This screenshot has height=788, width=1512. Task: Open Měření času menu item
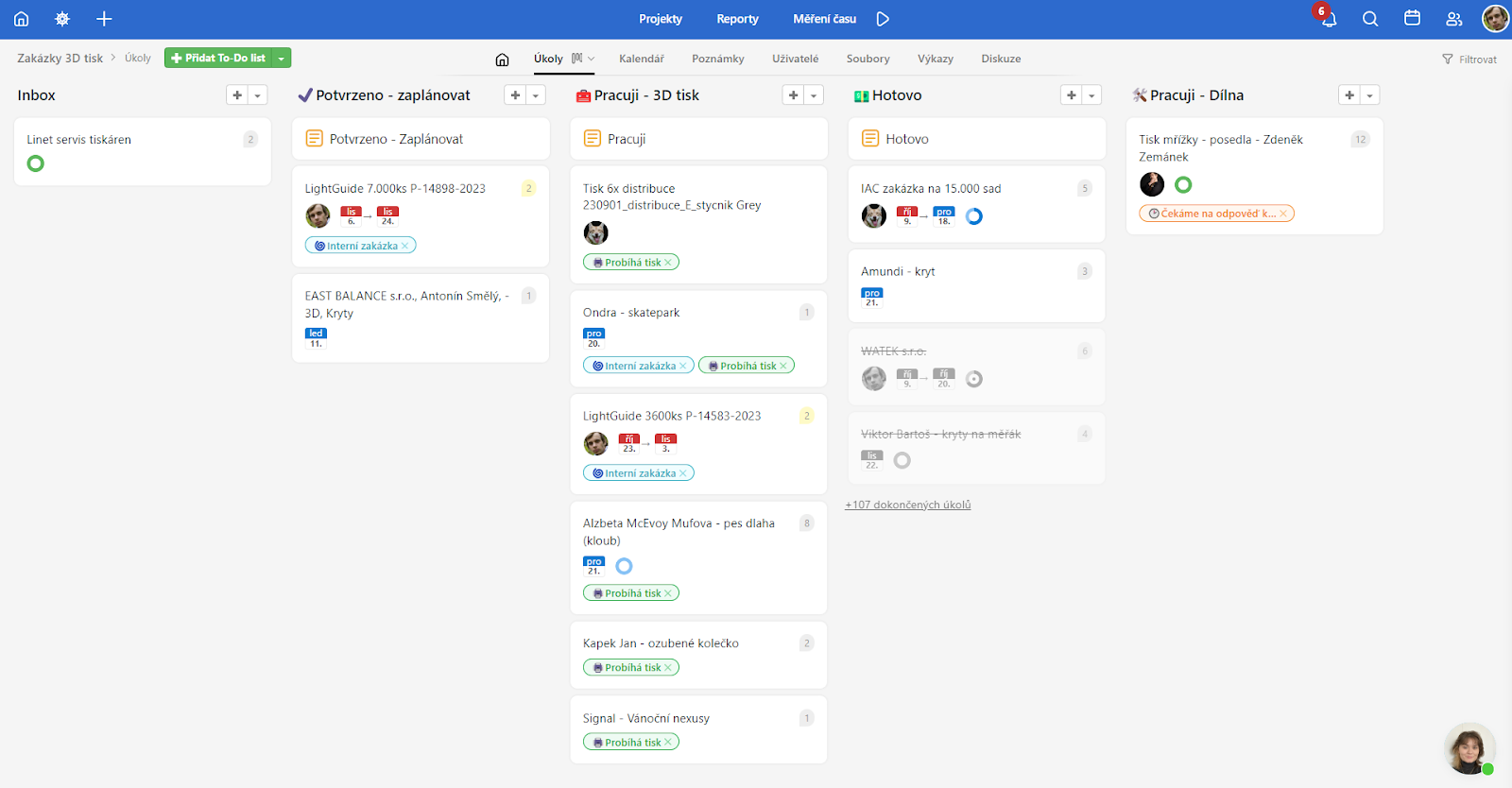point(825,19)
